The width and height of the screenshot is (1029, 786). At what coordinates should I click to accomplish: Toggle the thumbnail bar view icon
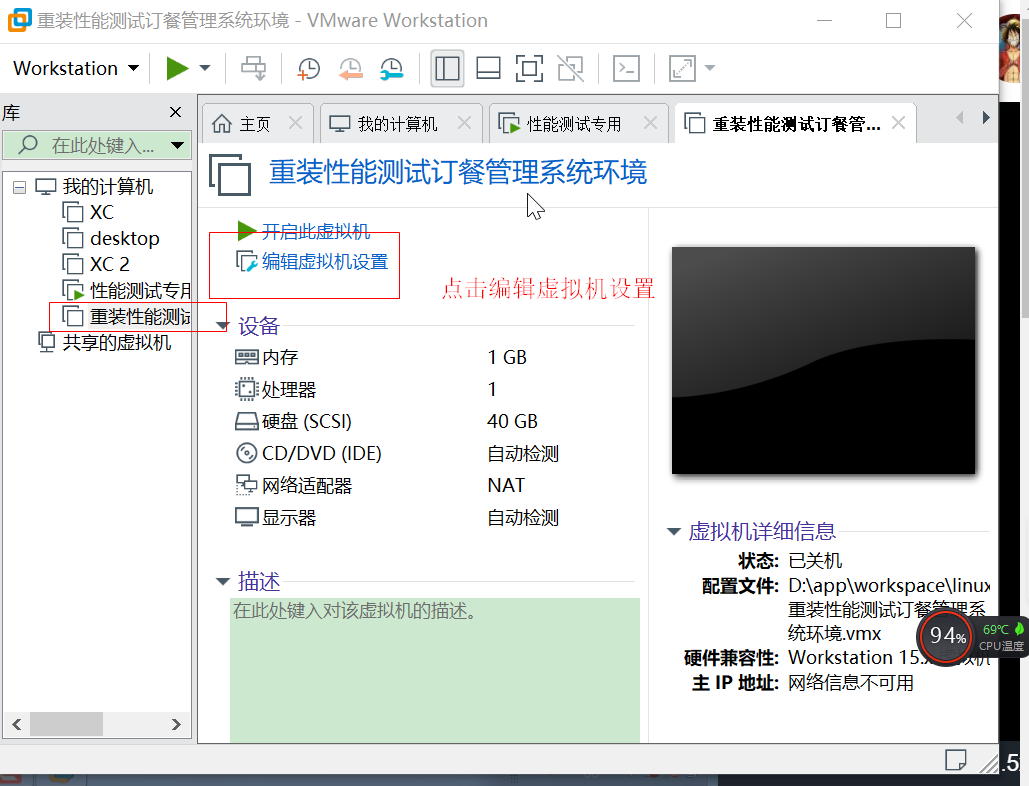[x=488, y=68]
